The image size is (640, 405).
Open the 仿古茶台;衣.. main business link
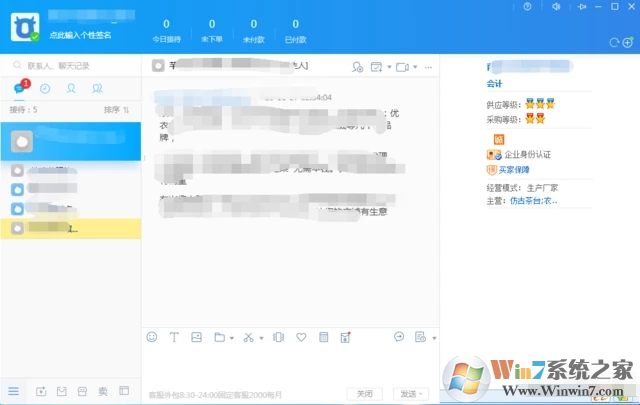coord(533,201)
